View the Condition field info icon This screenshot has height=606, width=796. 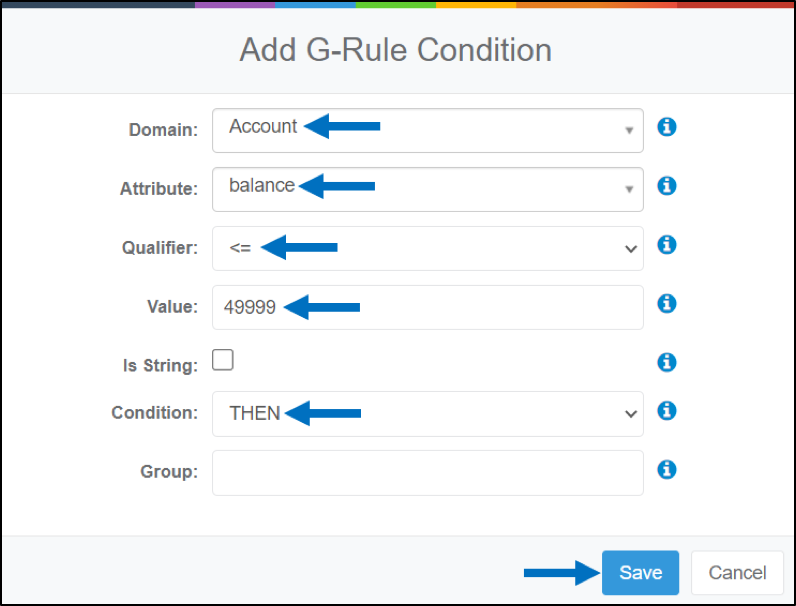pos(667,411)
